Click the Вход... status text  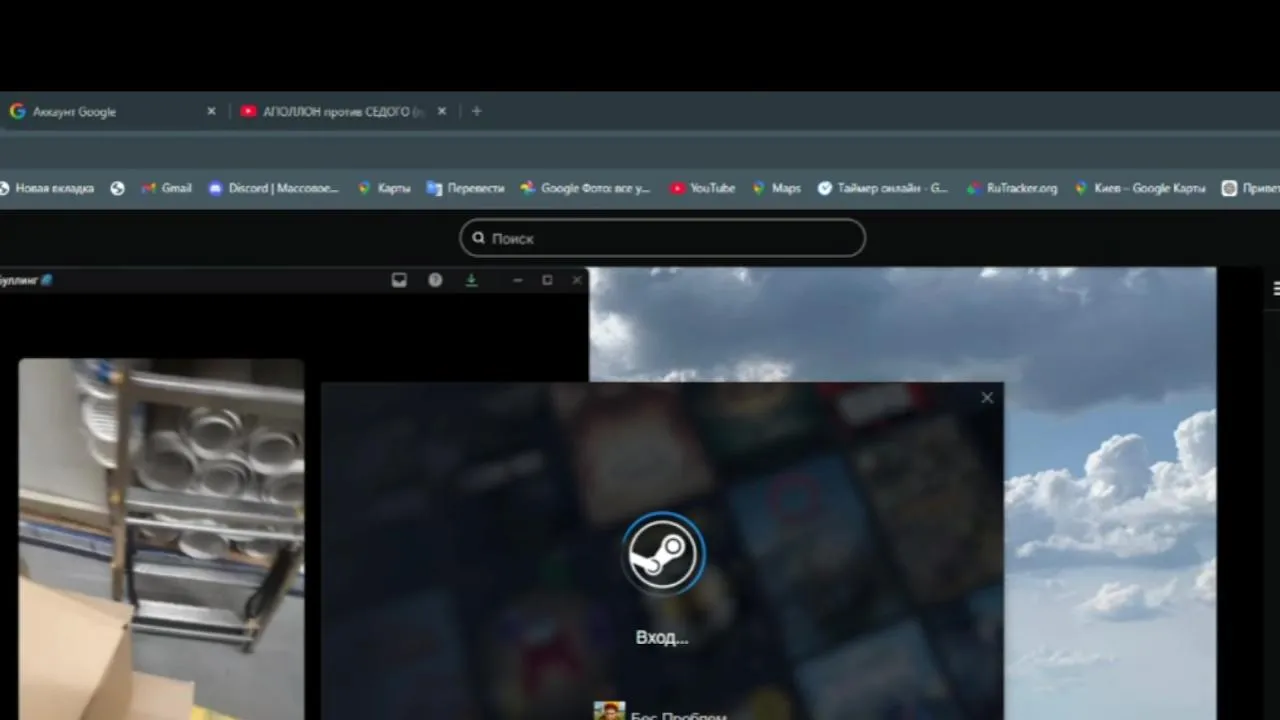(x=662, y=637)
